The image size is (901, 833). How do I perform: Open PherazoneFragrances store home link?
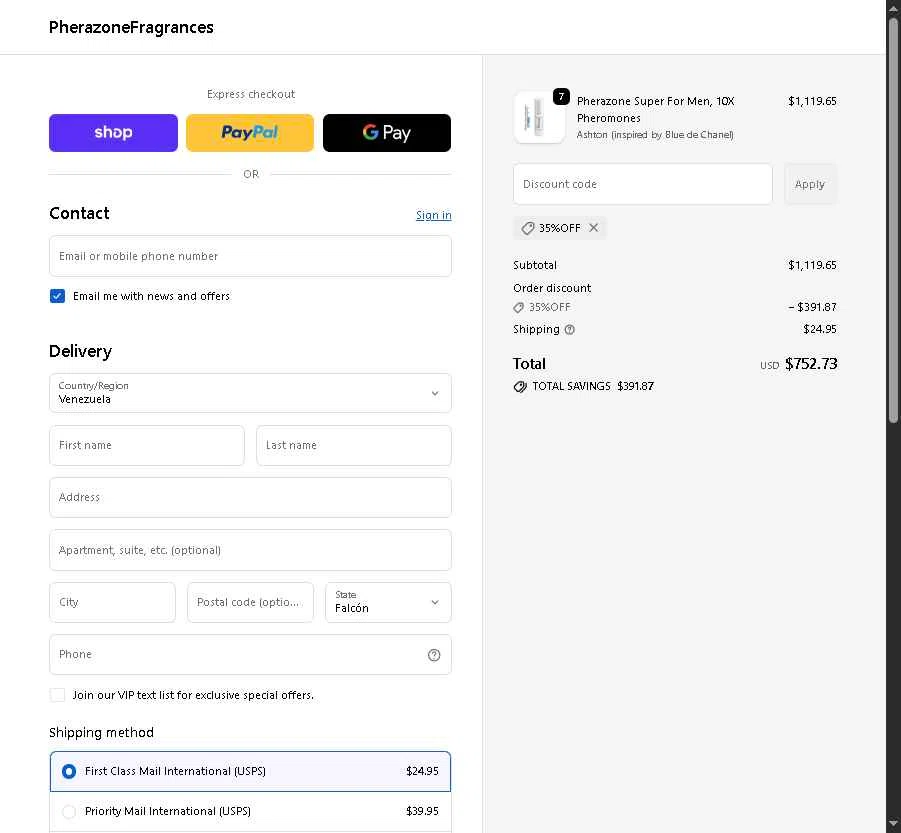point(131,27)
